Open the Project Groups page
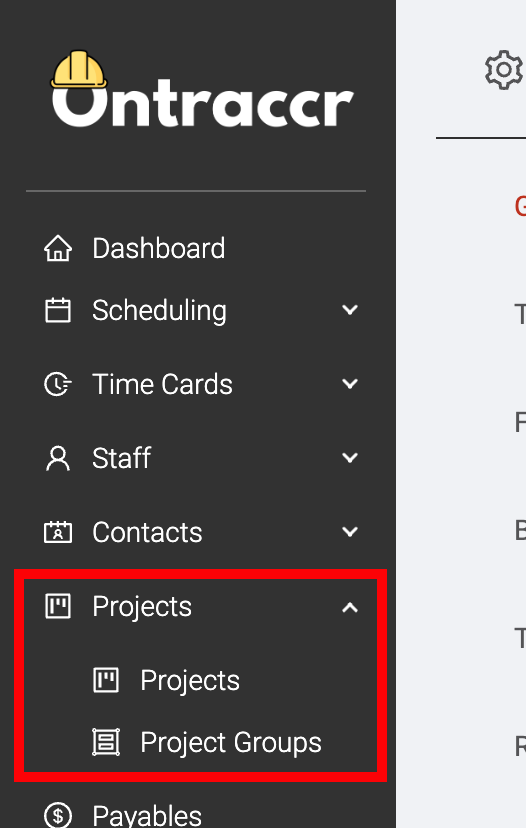Image resolution: width=526 pixels, height=828 pixels. (231, 742)
